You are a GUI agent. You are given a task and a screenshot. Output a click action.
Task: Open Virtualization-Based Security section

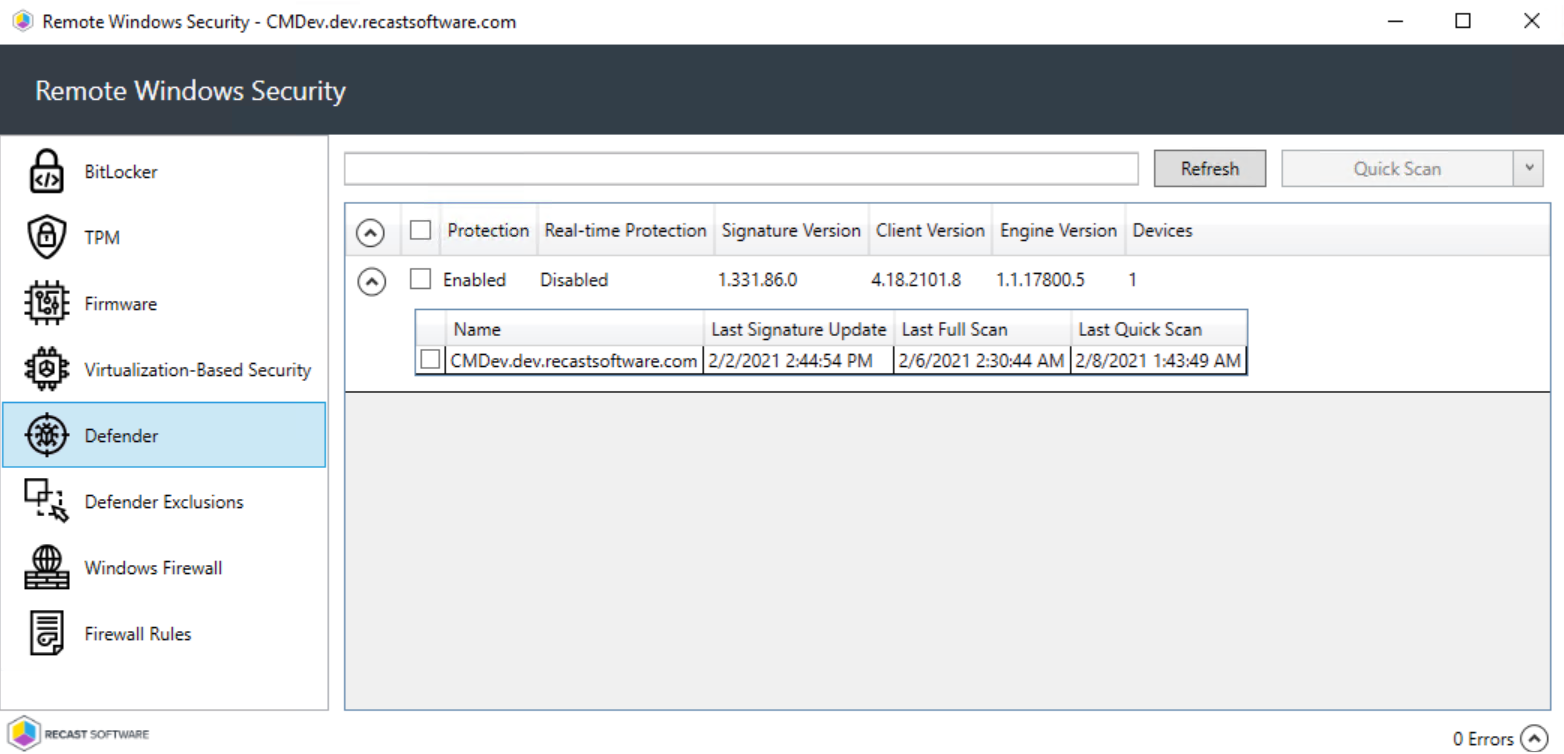(x=165, y=369)
